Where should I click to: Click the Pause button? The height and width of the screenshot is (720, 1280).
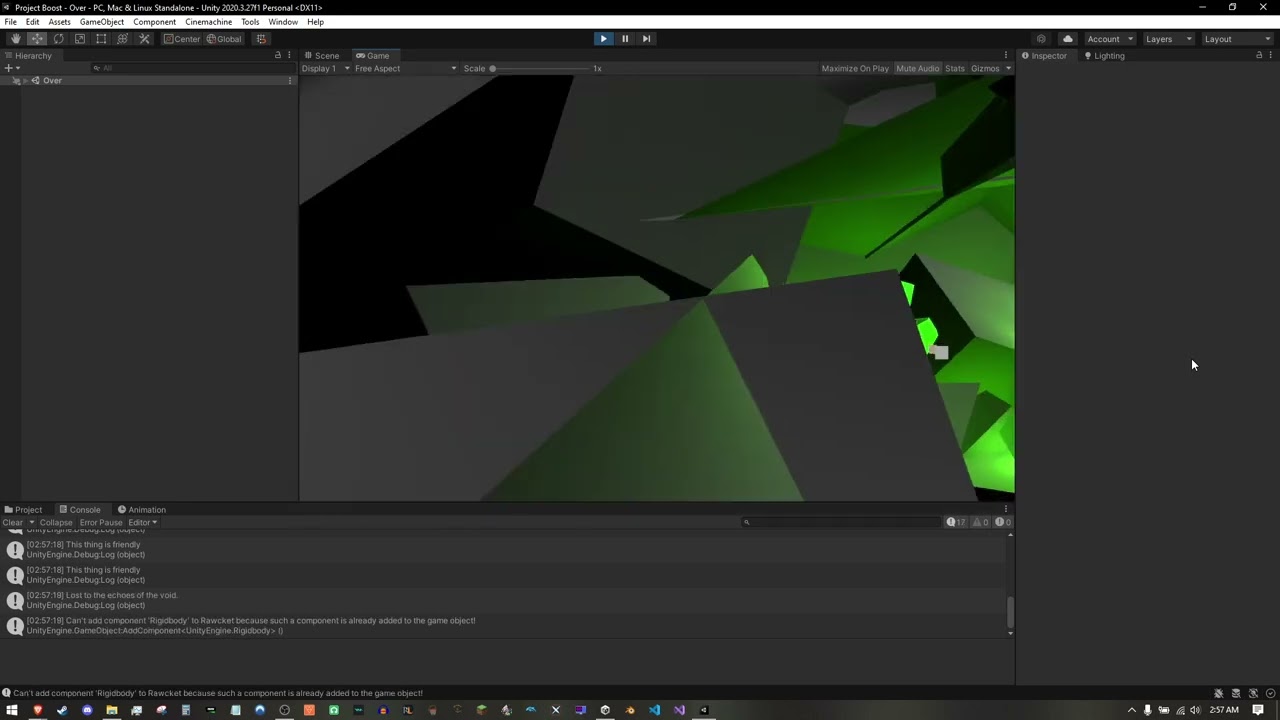click(625, 39)
